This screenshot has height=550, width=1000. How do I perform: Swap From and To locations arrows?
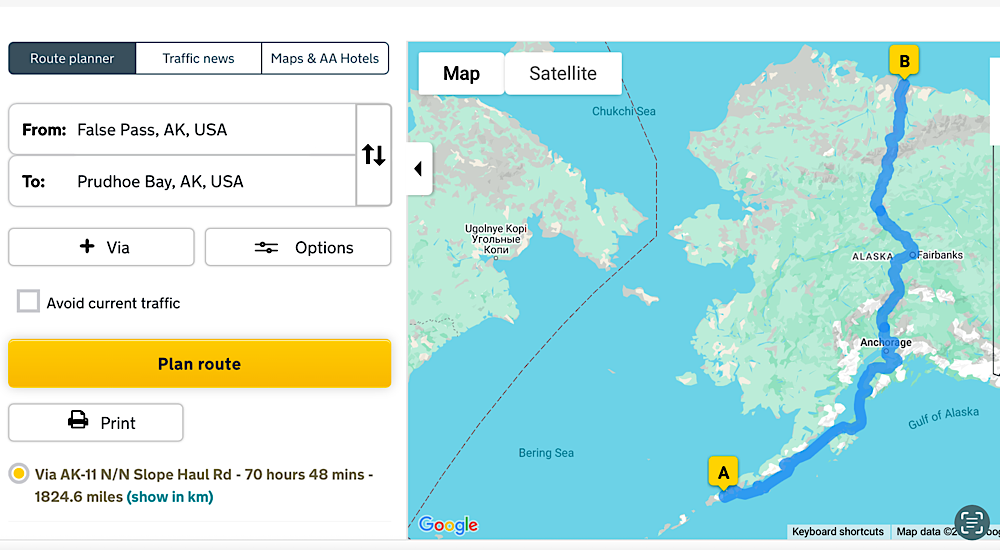(373, 155)
